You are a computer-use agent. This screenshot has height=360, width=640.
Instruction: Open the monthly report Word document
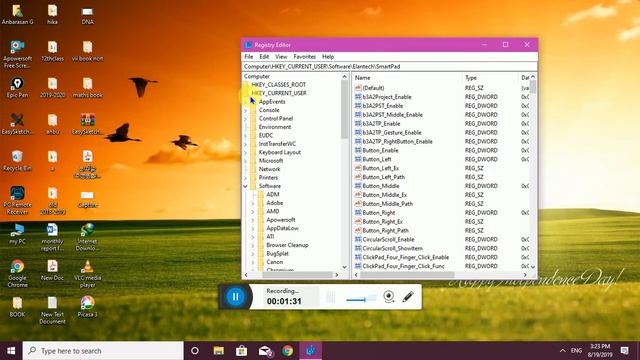click(x=52, y=237)
